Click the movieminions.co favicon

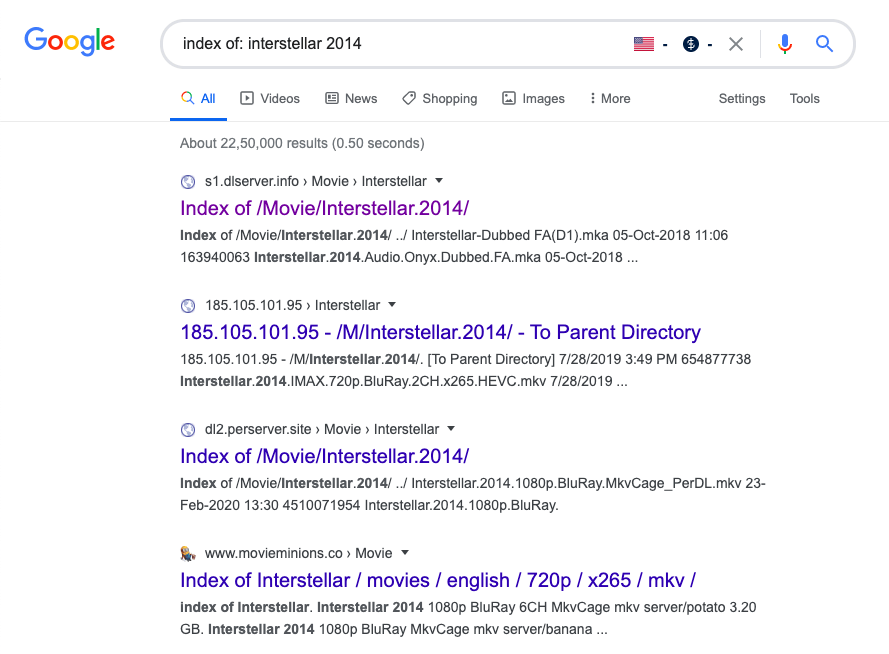click(x=188, y=554)
